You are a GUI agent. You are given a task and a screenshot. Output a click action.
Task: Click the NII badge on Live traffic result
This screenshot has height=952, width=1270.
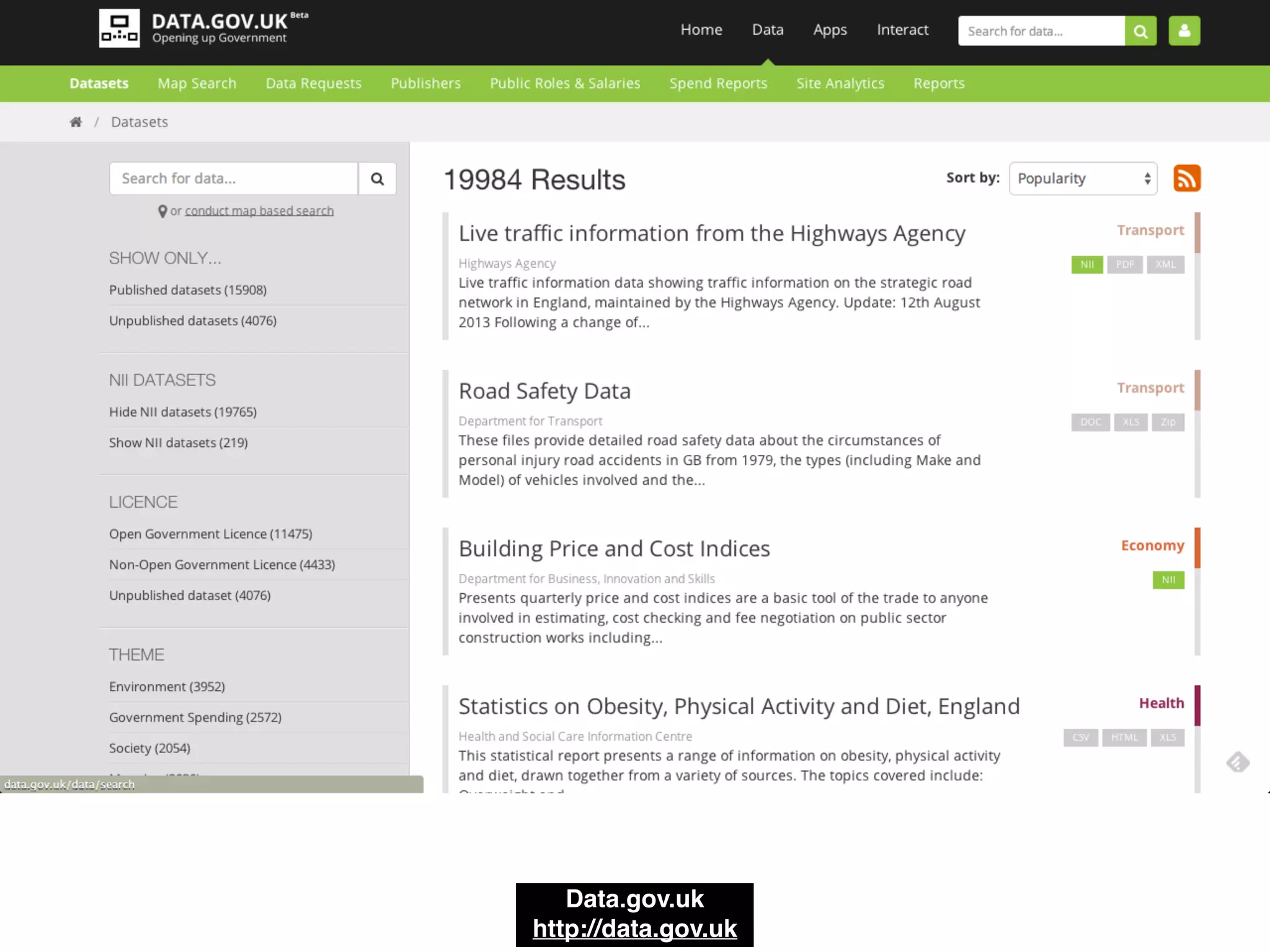pyautogui.click(x=1087, y=265)
